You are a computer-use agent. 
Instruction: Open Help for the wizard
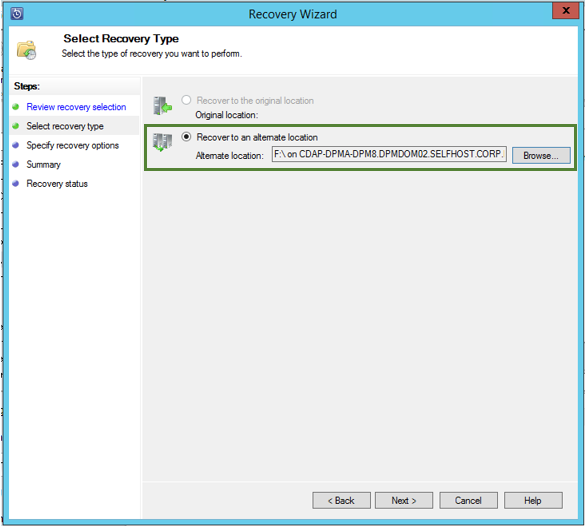[x=533, y=500]
